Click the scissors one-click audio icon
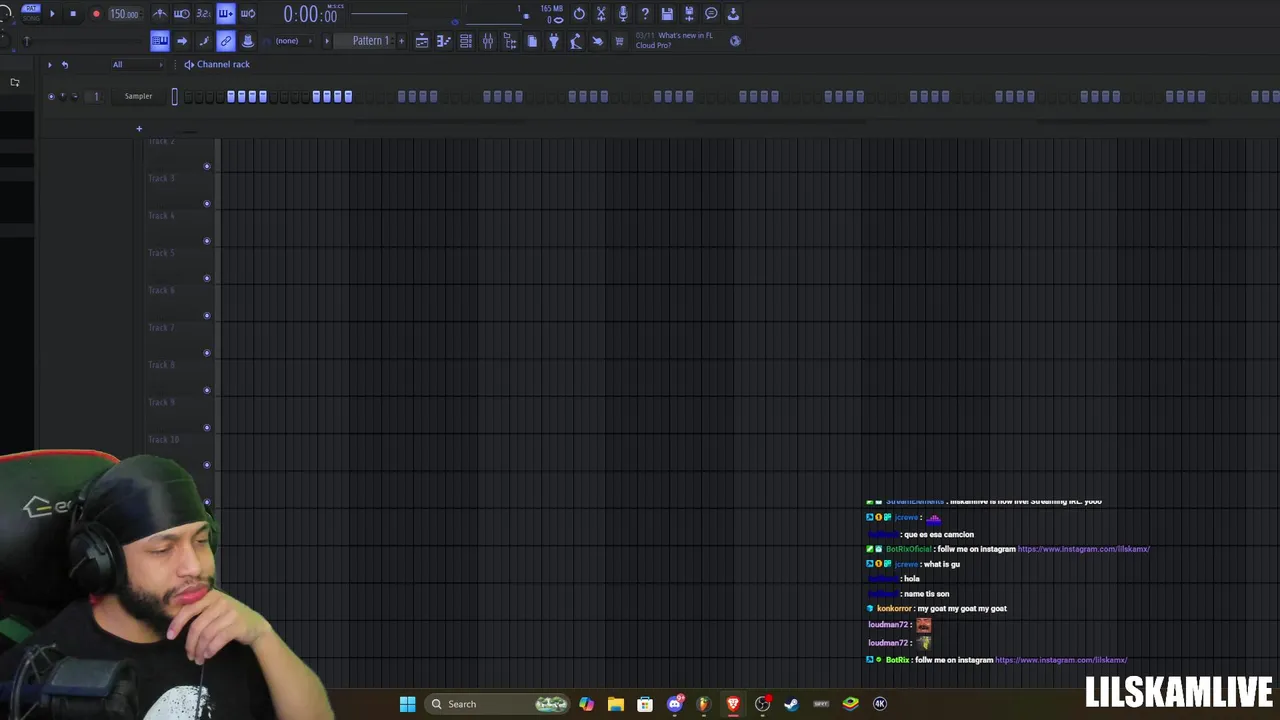Viewport: 1280px width, 720px height. (x=601, y=14)
